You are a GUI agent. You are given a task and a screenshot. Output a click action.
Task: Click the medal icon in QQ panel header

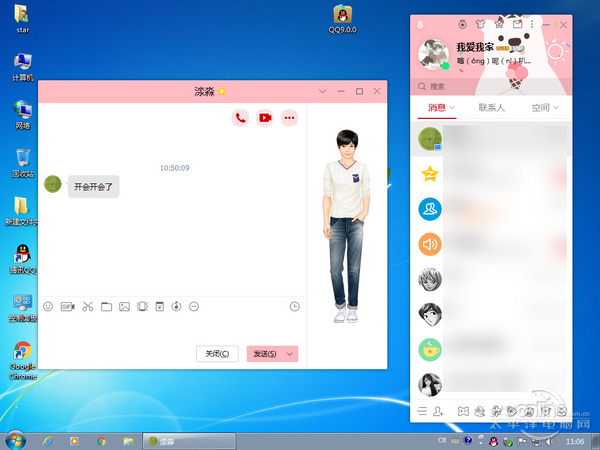pyautogui.click(x=463, y=25)
